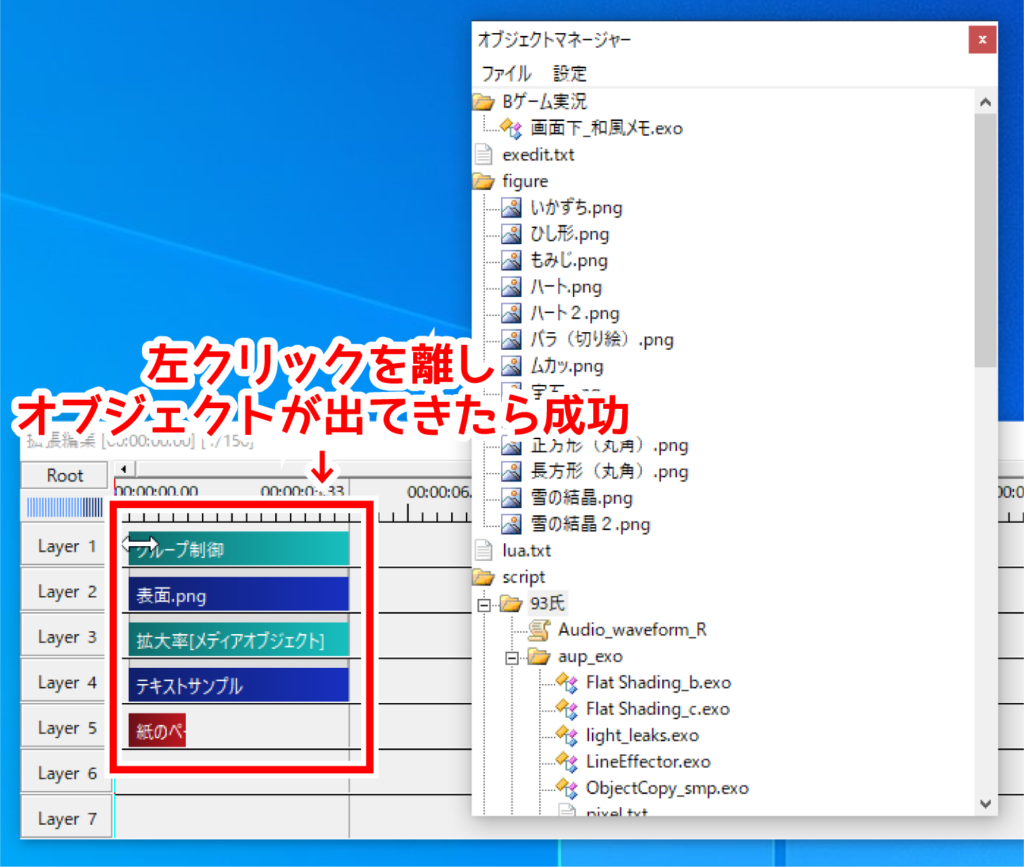The width and height of the screenshot is (1024, 867).
Task: Select the LineEffector.exo file icon
Action: coord(567,762)
